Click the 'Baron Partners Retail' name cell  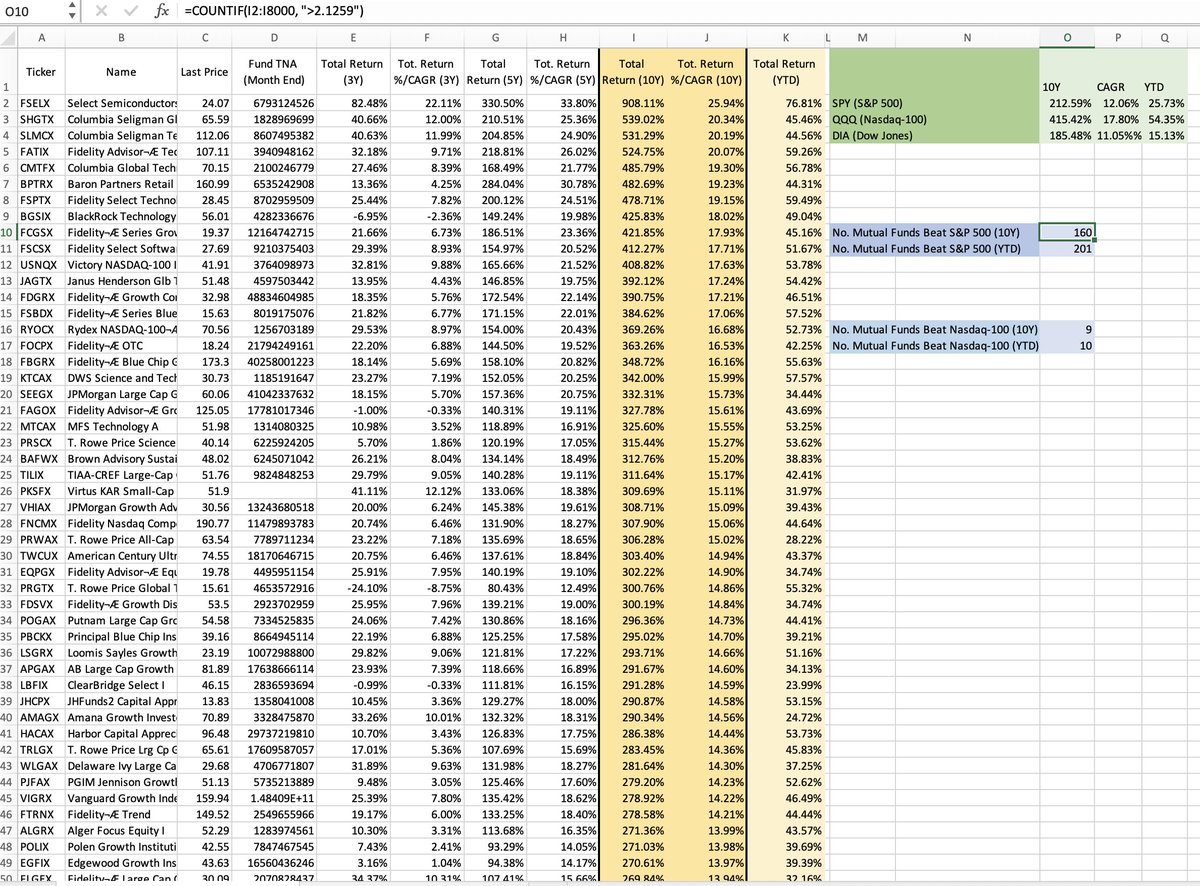tap(120, 184)
